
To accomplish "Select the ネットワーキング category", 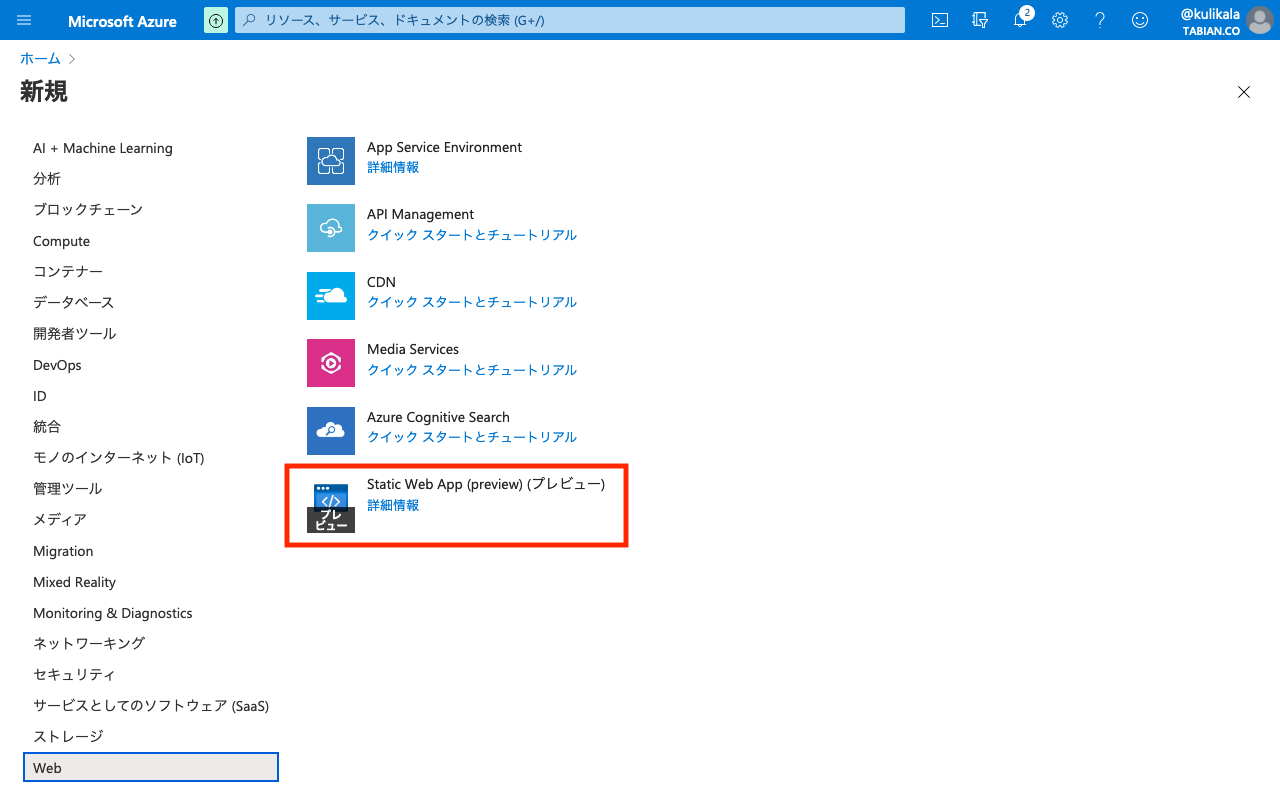I will click(x=89, y=644).
